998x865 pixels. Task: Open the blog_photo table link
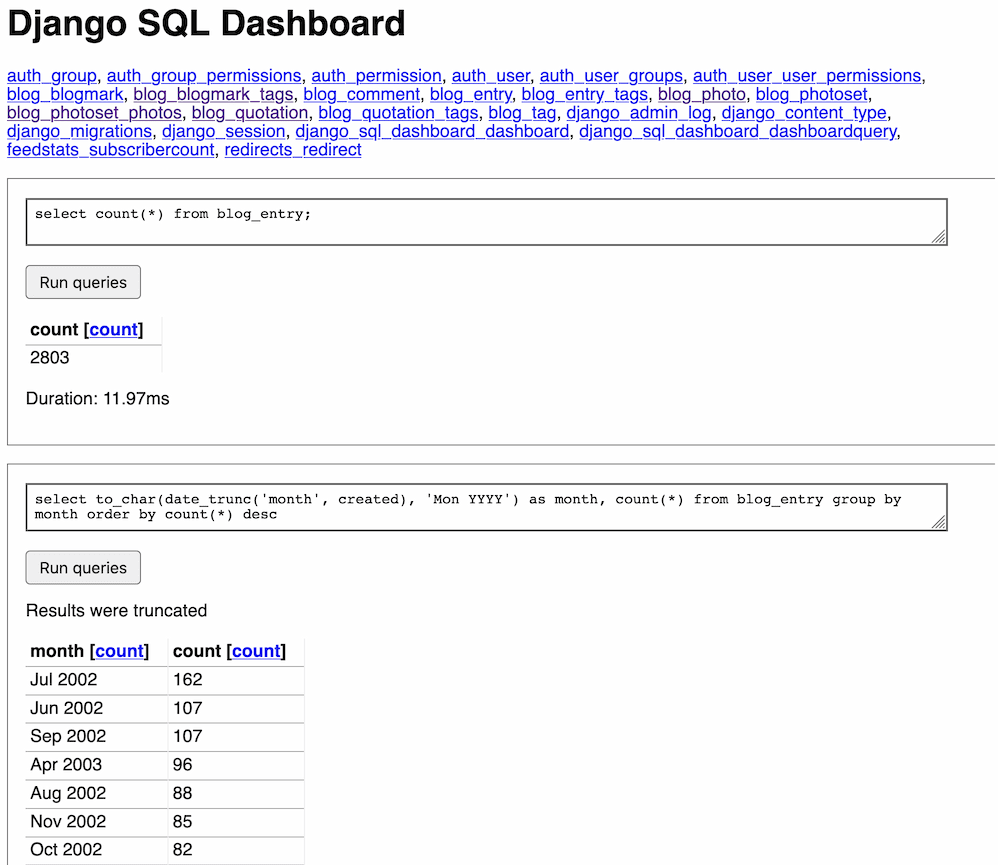701,94
